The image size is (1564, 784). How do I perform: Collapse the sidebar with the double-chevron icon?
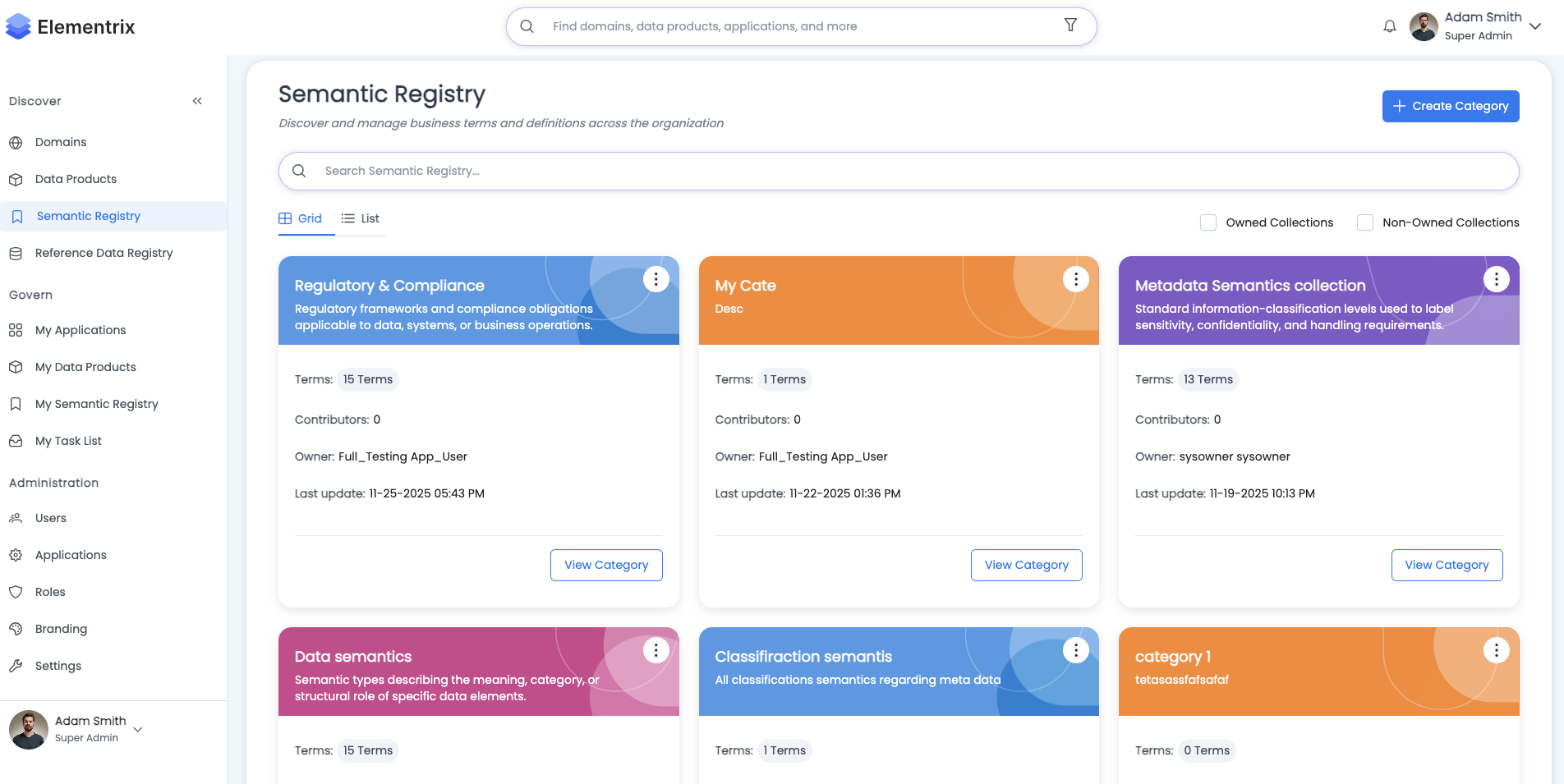(197, 101)
